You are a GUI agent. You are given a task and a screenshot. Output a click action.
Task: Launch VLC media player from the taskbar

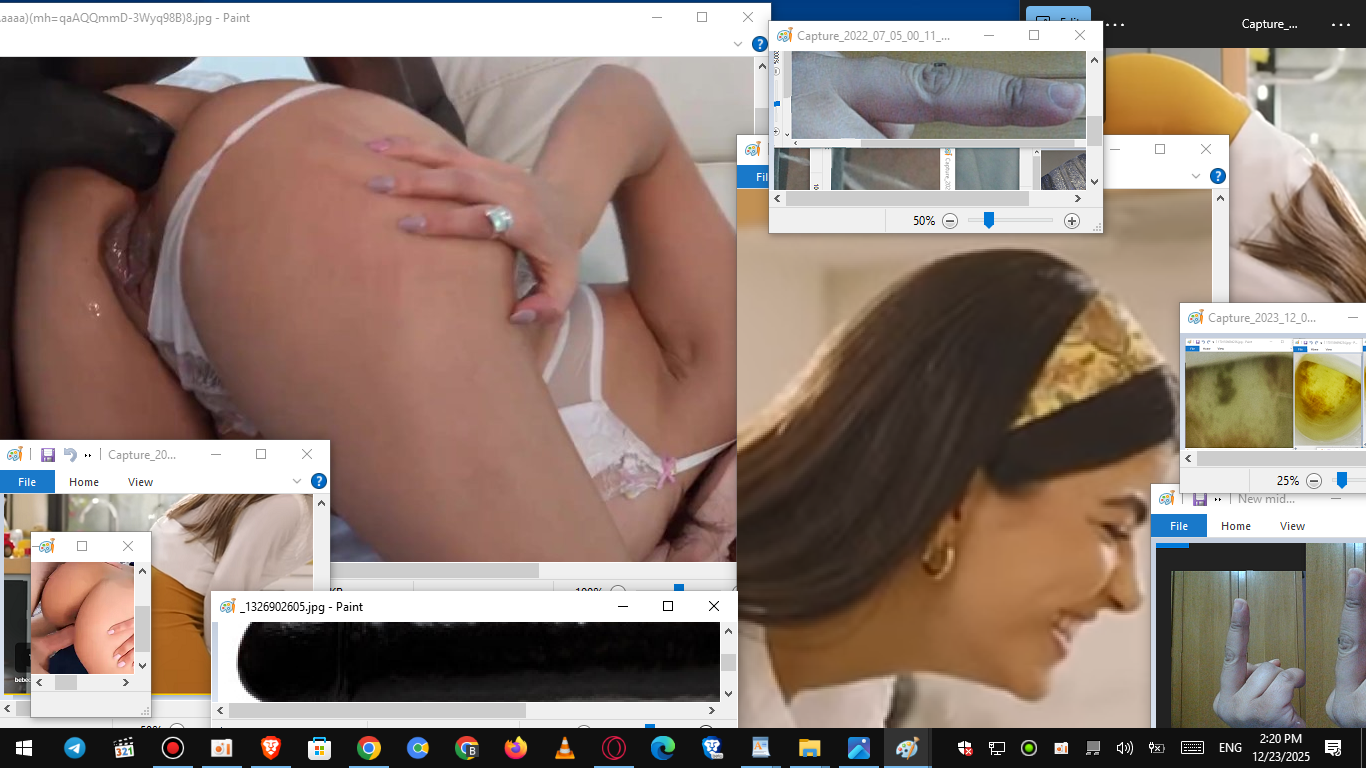[565, 748]
